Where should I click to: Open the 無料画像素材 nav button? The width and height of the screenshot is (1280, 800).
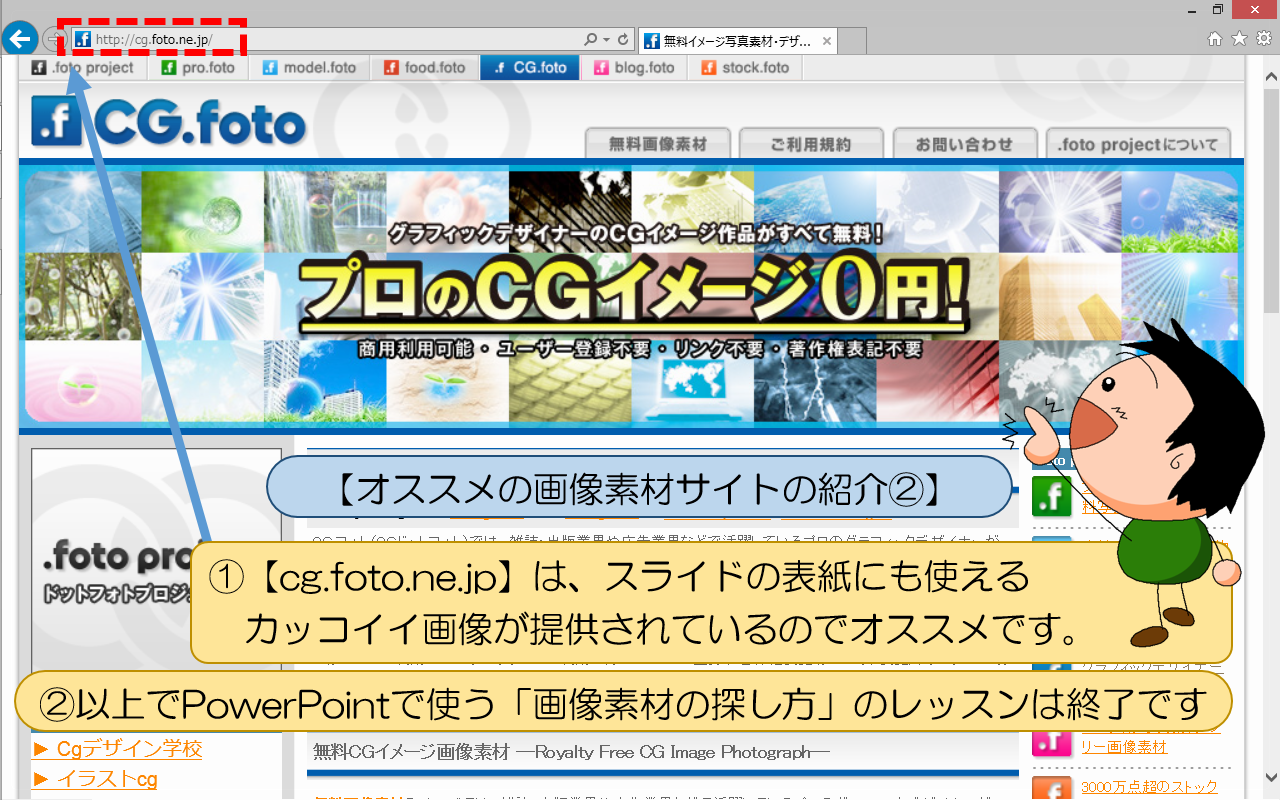(658, 144)
